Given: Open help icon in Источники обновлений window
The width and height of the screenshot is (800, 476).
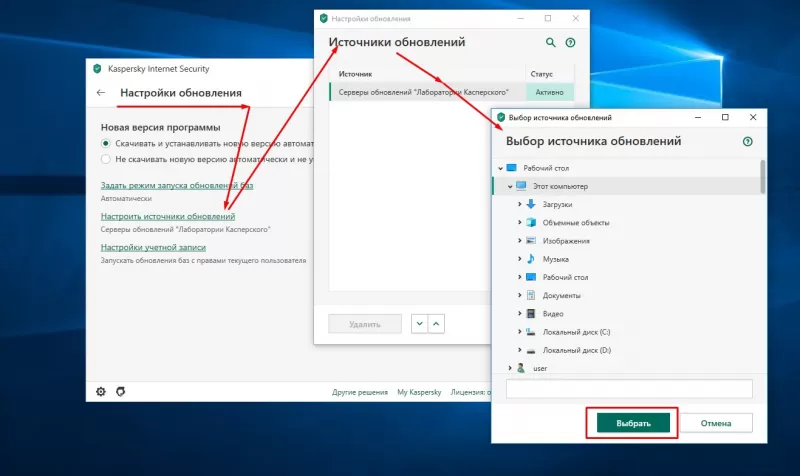Looking at the screenshot, I should [x=570, y=43].
